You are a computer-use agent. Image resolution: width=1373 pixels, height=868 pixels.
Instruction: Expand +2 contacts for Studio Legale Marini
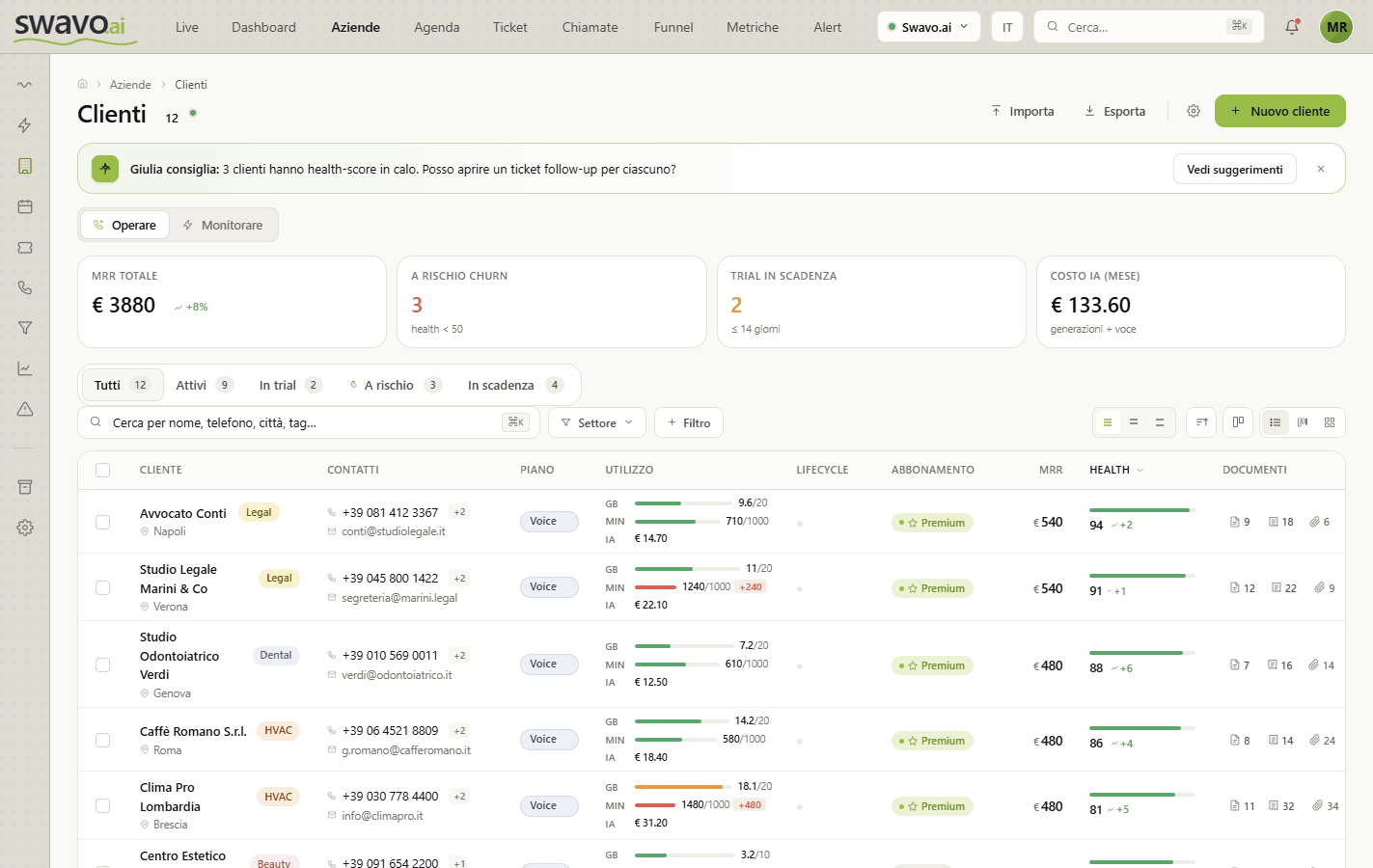click(460, 578)
